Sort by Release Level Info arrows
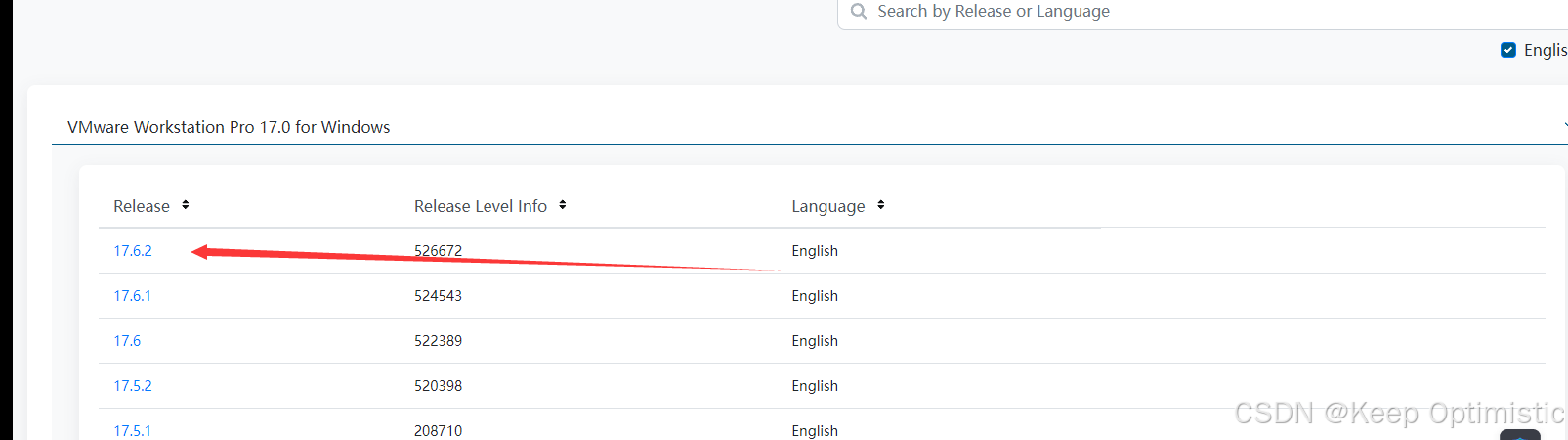Viewport: 1568px width, 440px height. pyautogui.click(x=563, y=205)
